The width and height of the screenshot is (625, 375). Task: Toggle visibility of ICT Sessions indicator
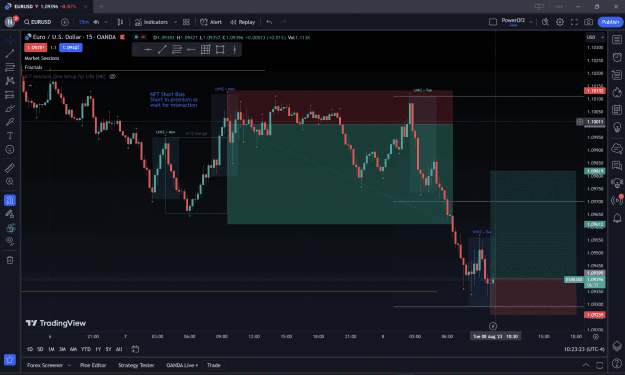pos(113,76)
